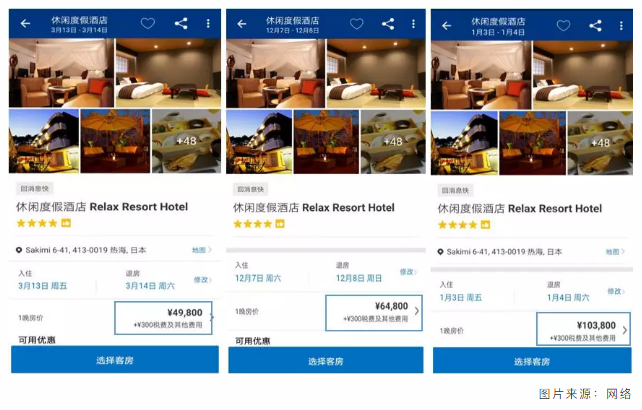Modify dates for December 7 stay

point(408,272)
